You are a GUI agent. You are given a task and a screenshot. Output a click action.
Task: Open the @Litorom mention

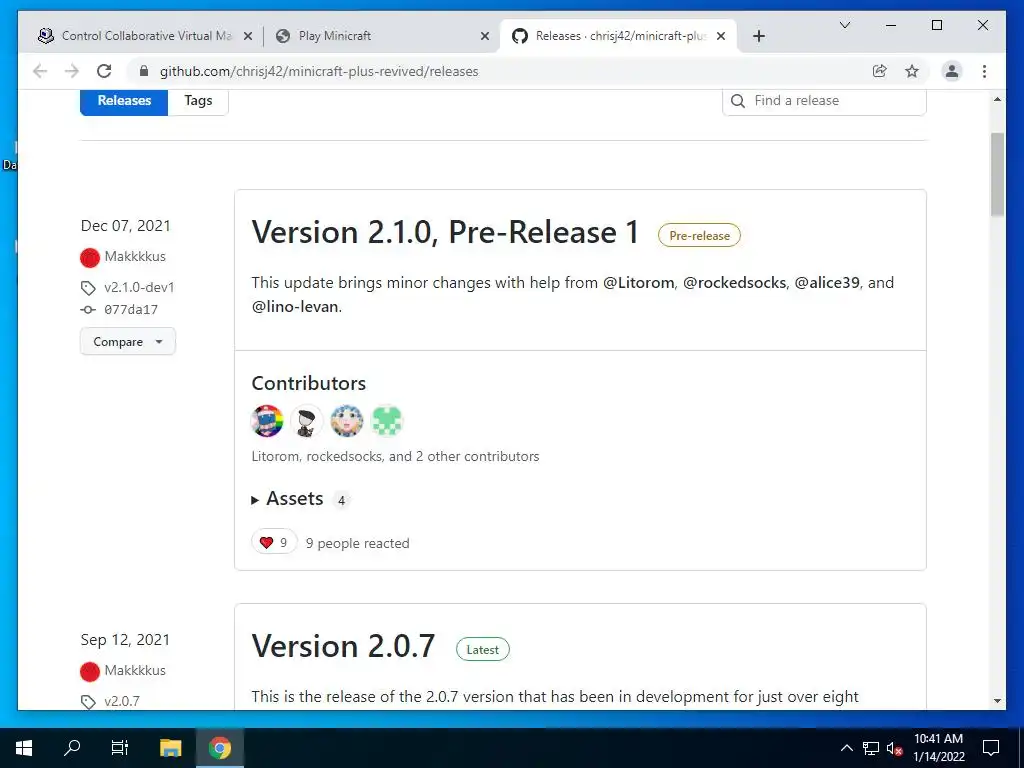(x=638, y=283)
